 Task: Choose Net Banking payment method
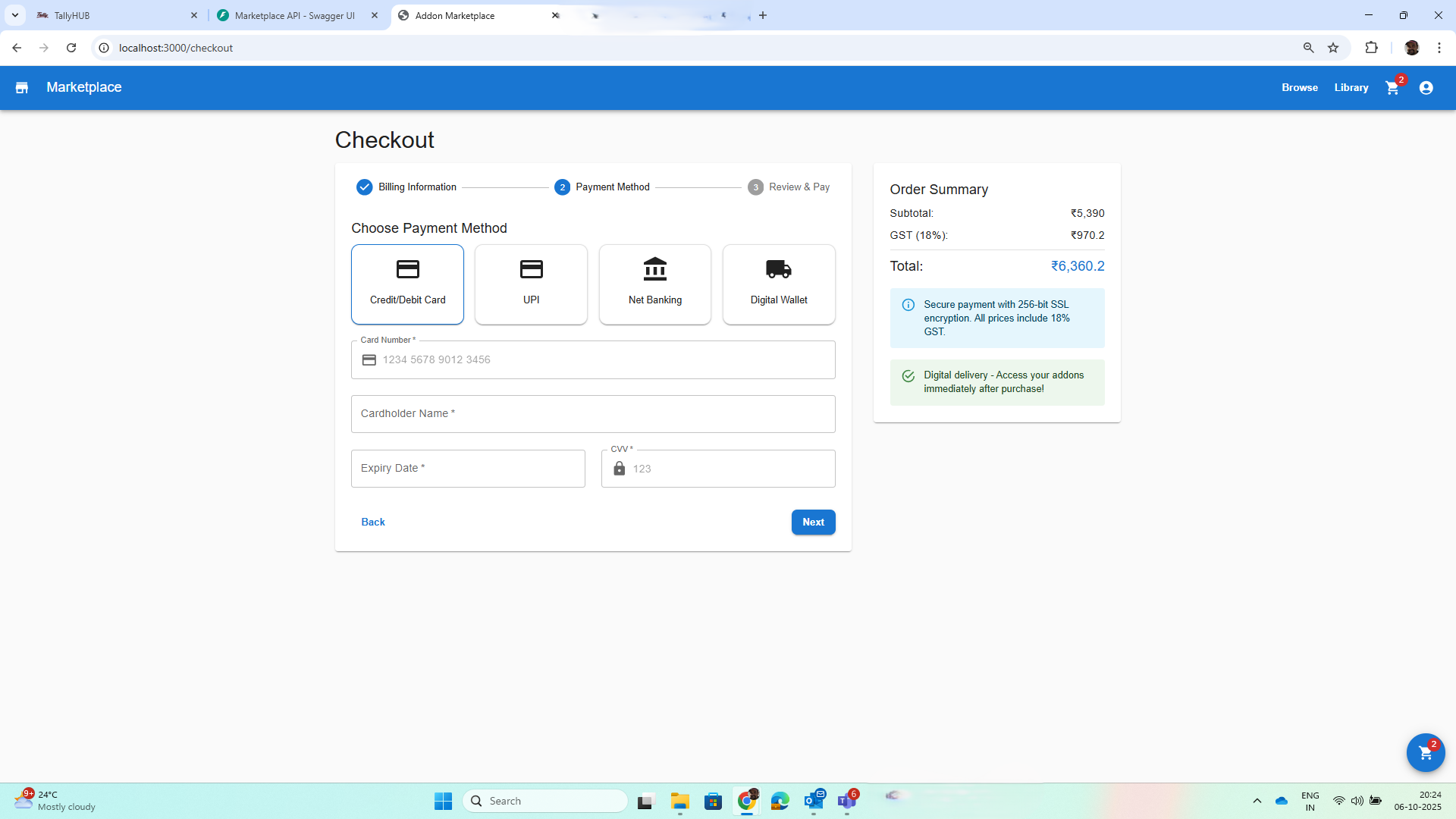click(x=654, y=284)
